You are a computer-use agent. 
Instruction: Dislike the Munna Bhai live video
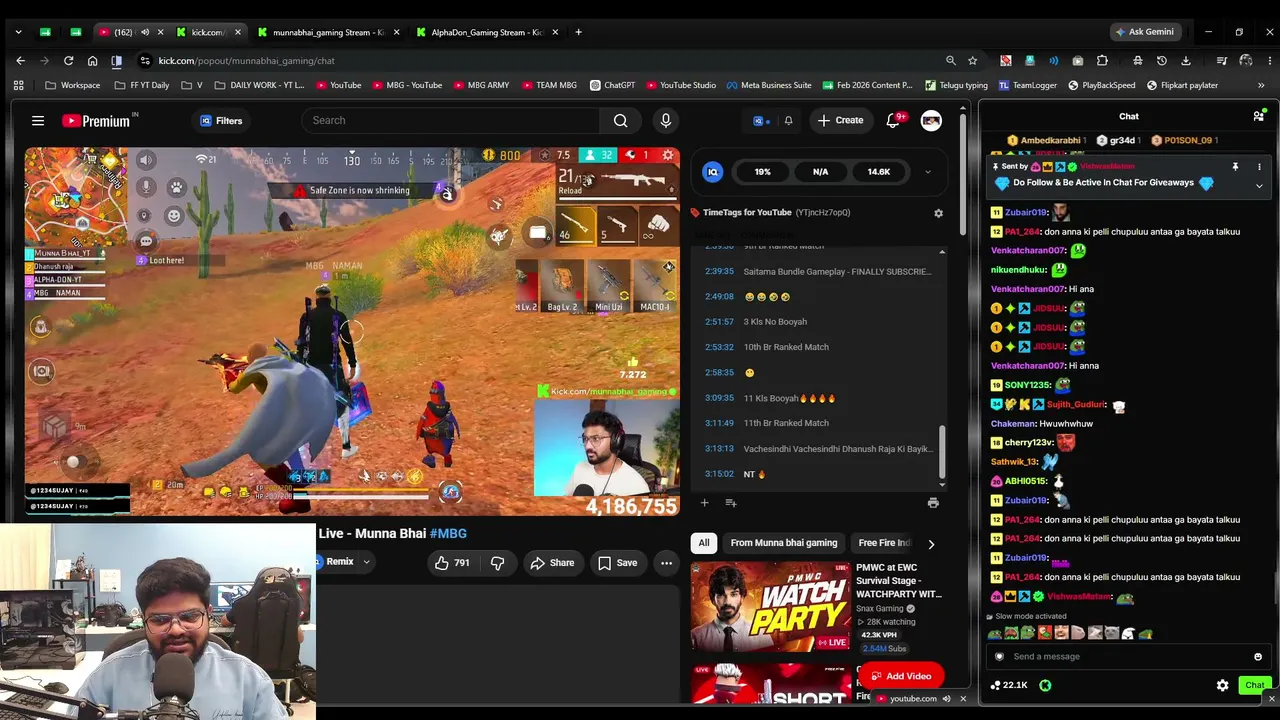click(497, 563)
